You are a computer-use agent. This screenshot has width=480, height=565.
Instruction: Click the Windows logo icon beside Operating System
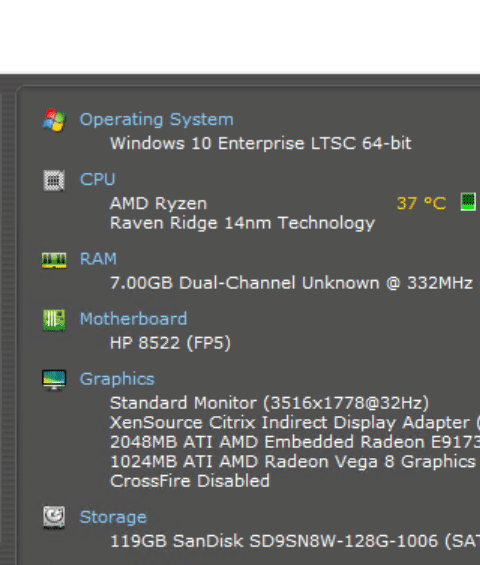point(54,120)
